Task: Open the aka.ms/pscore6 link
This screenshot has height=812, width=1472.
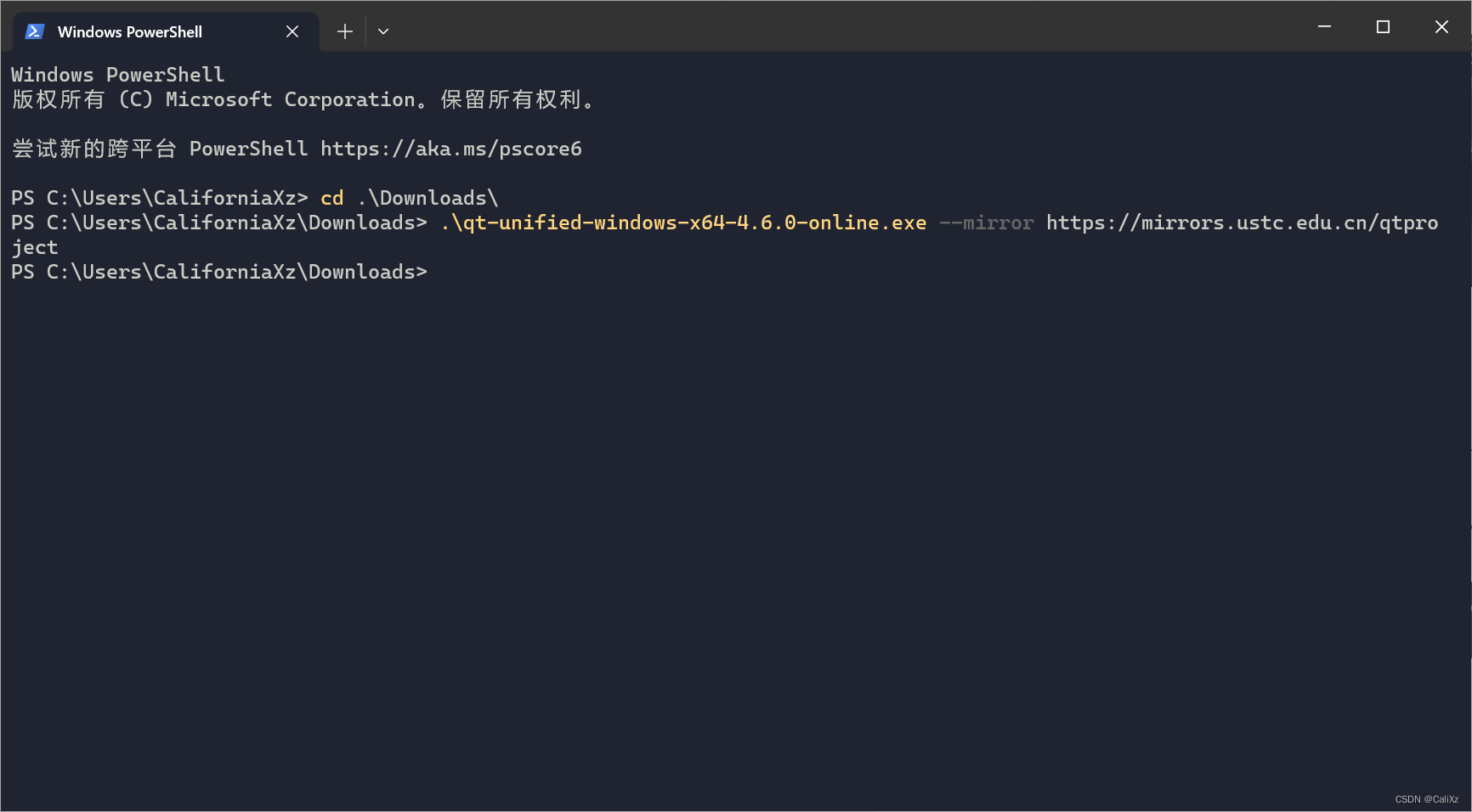Action: [450, 149]
